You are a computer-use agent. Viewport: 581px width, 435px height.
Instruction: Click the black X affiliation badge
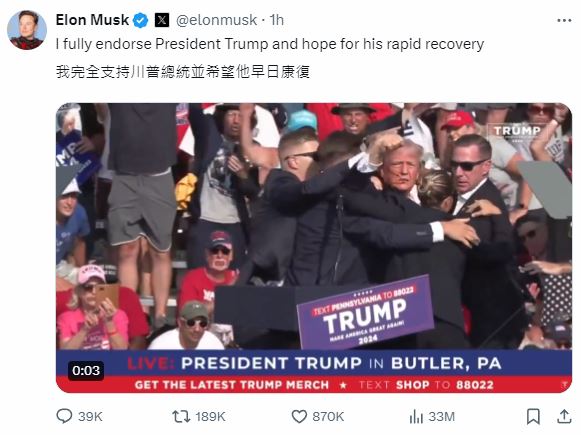point(162,20)
